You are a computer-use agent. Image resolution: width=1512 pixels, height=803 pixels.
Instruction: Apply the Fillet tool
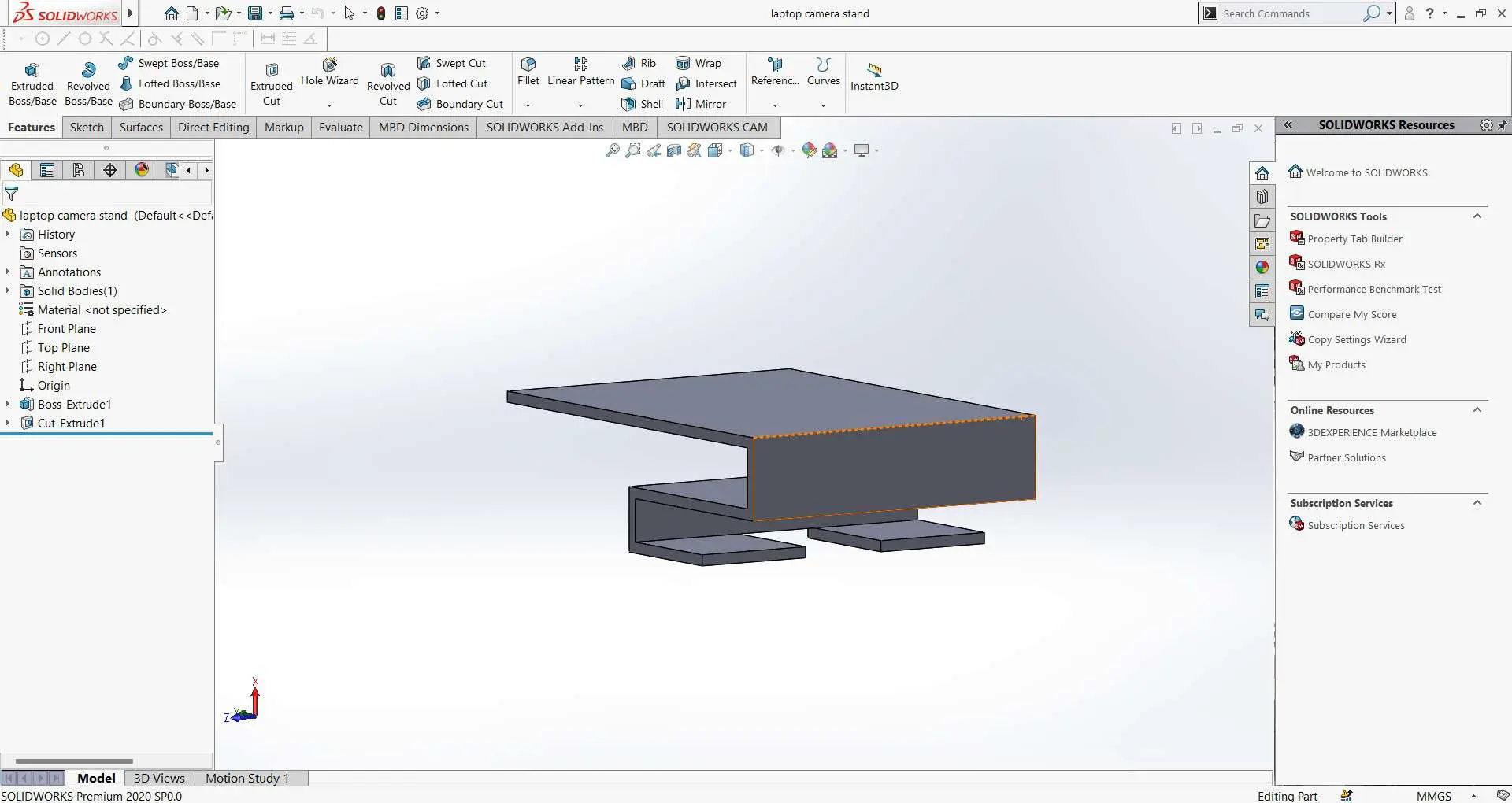(x=528, y=72)
